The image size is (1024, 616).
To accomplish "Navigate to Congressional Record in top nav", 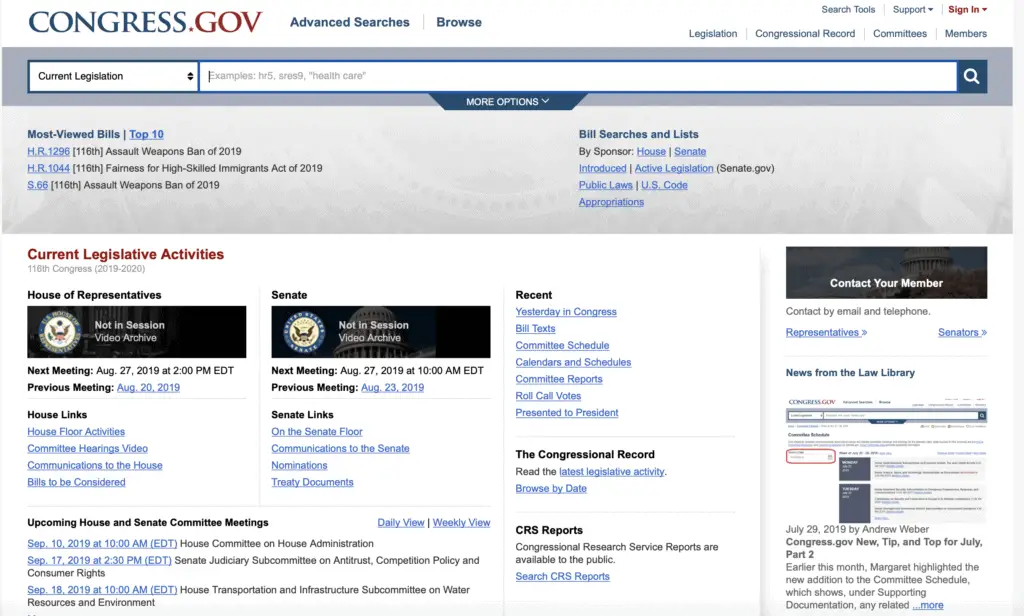I will click(805, 34).
